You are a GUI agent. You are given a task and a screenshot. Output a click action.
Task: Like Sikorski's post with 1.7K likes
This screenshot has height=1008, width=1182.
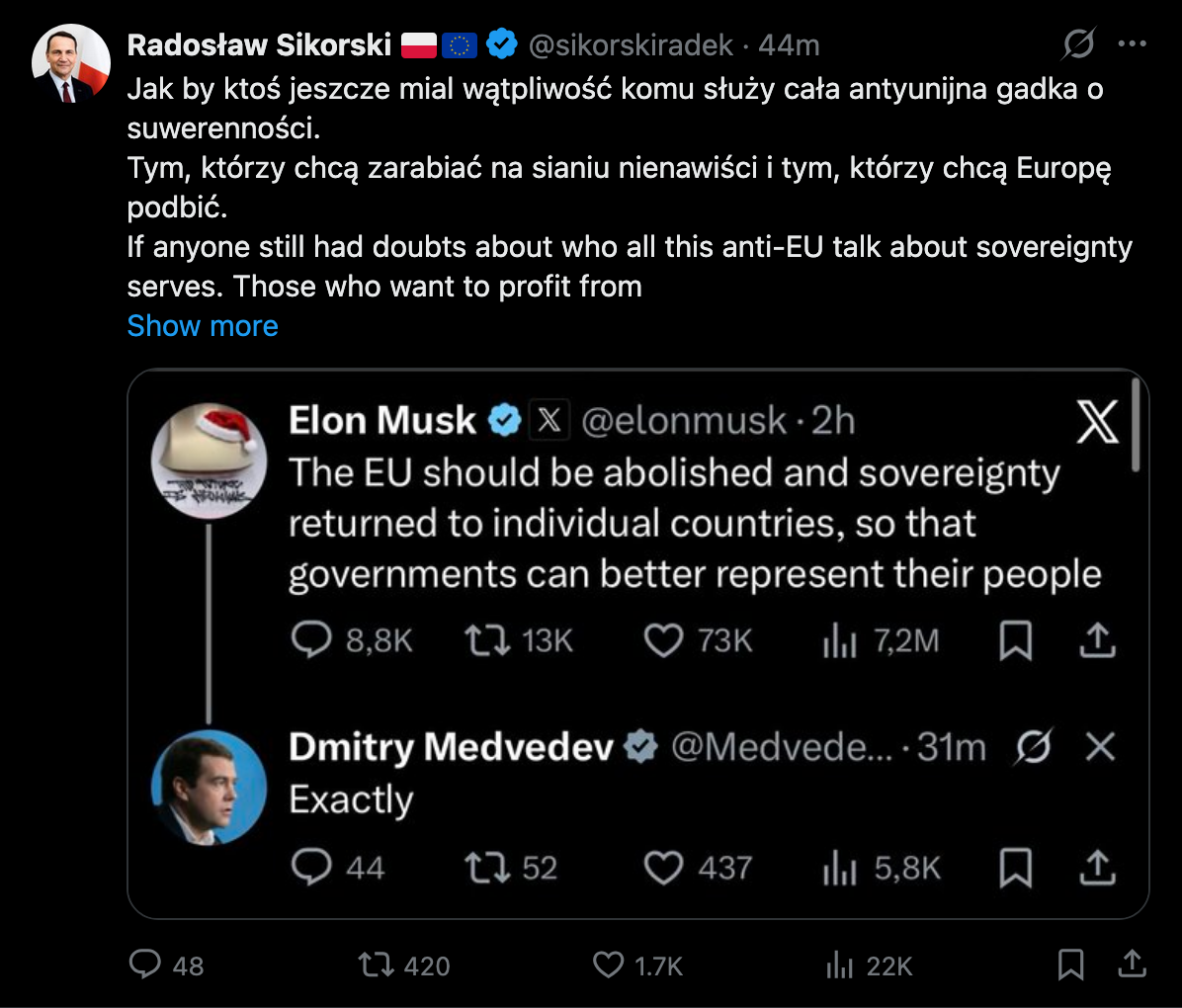608,964
